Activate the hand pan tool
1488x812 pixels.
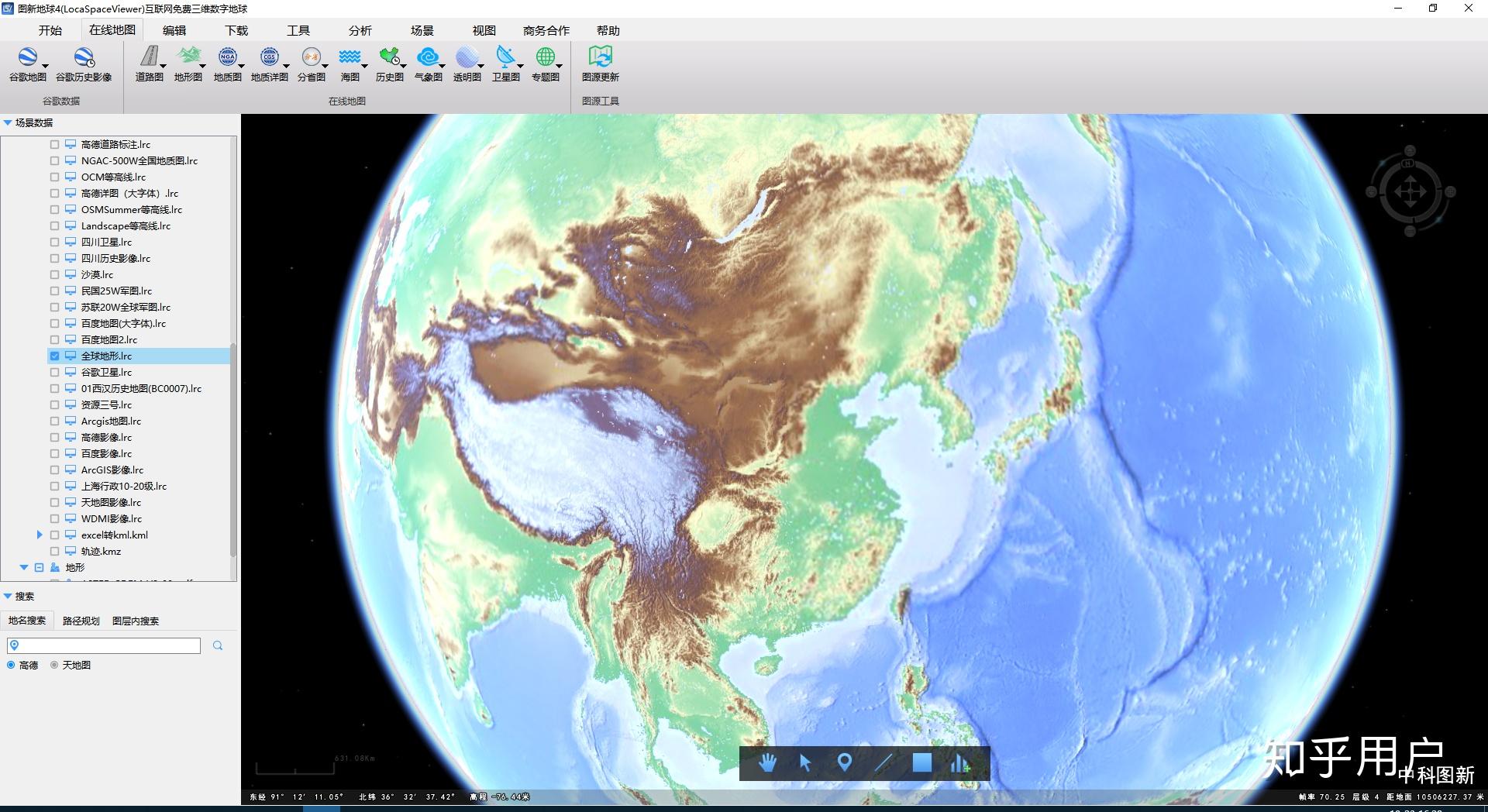tap(767, 763)
